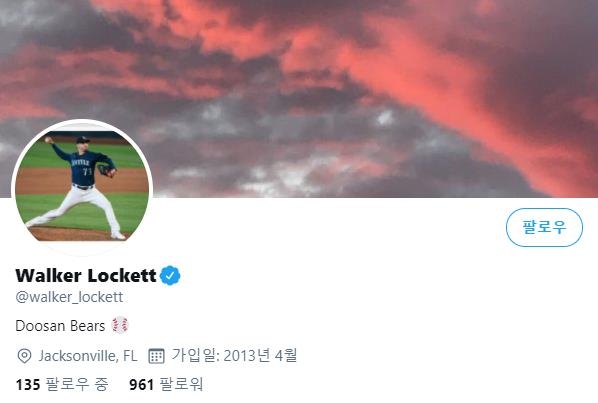
Task: Click the 팔로워 label
Action: point(181,384)
